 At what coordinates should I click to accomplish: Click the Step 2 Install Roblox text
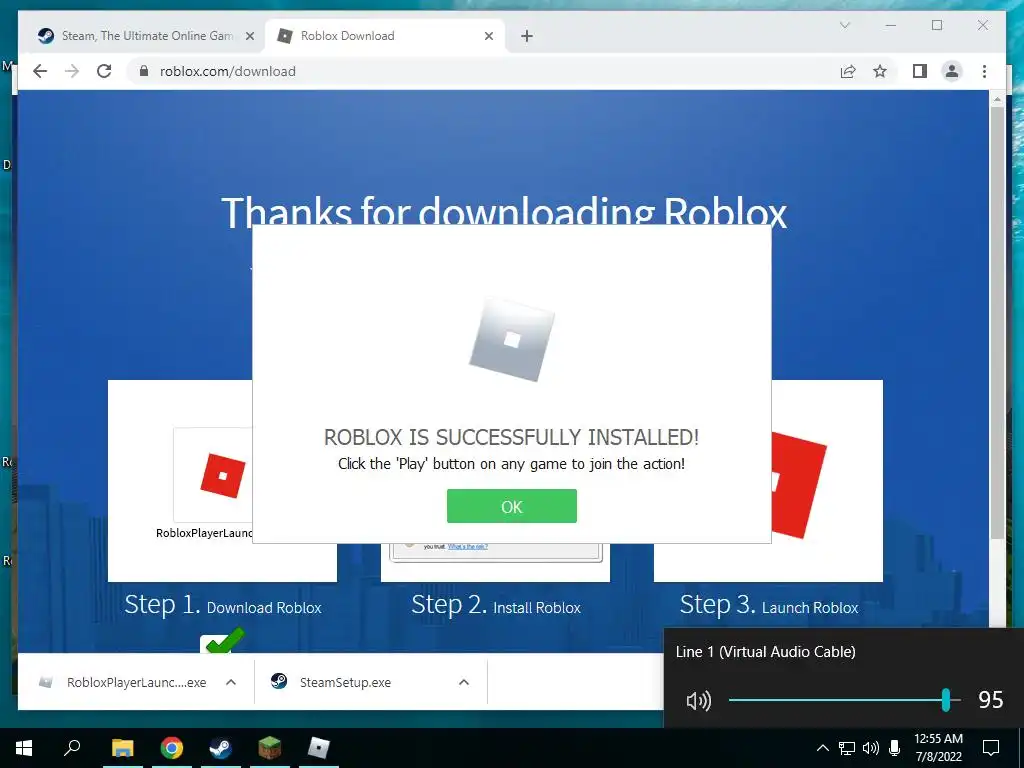coord(496,605)
